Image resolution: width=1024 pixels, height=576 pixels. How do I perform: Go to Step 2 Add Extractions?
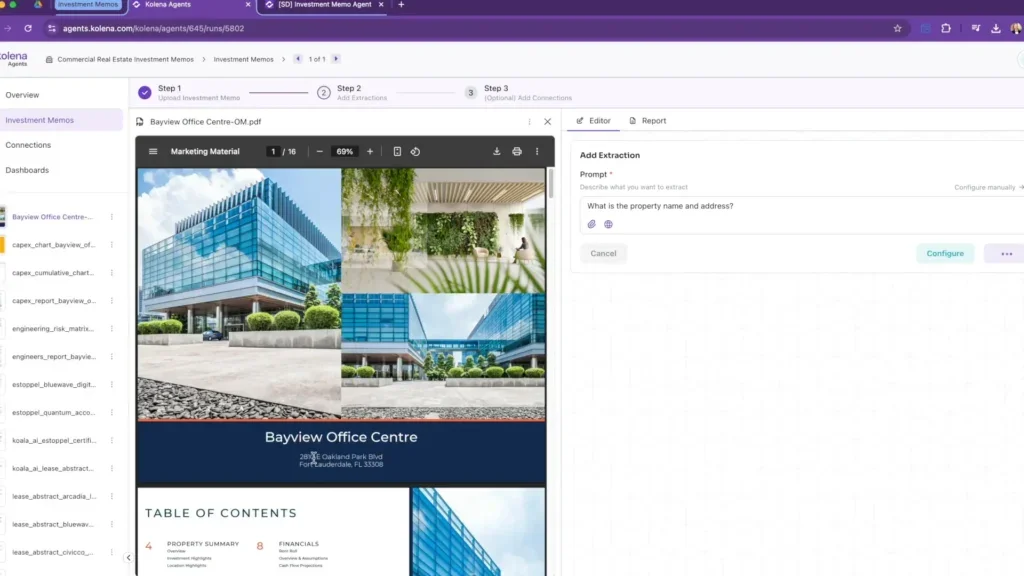tap(348, 92)
